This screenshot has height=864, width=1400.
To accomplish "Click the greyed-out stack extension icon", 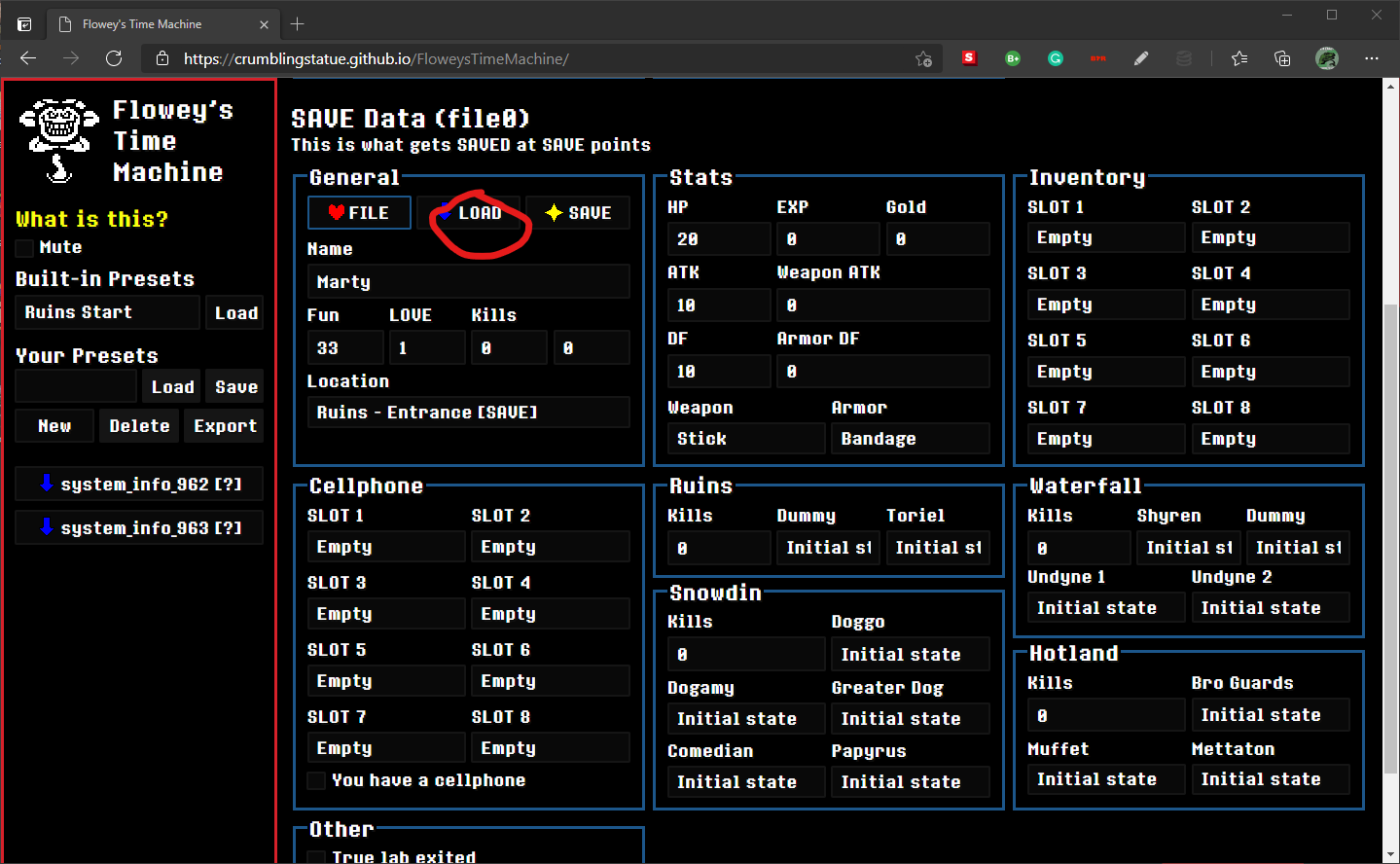I will (1184, 58).
